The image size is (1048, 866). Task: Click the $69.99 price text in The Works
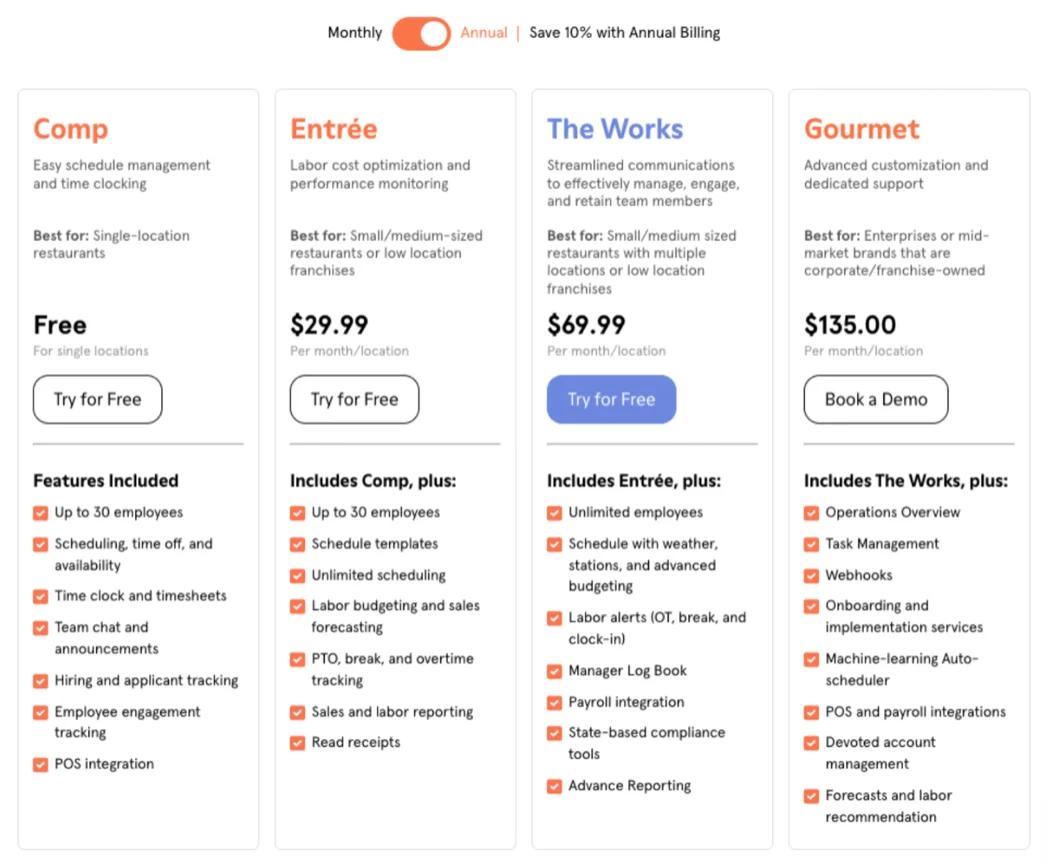586,324
